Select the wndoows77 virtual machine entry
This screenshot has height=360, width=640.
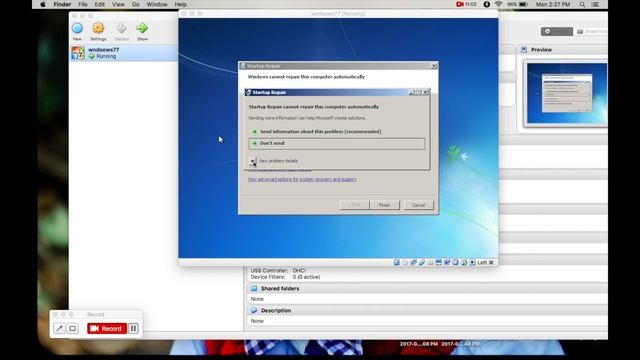click(x=124, y=53)
